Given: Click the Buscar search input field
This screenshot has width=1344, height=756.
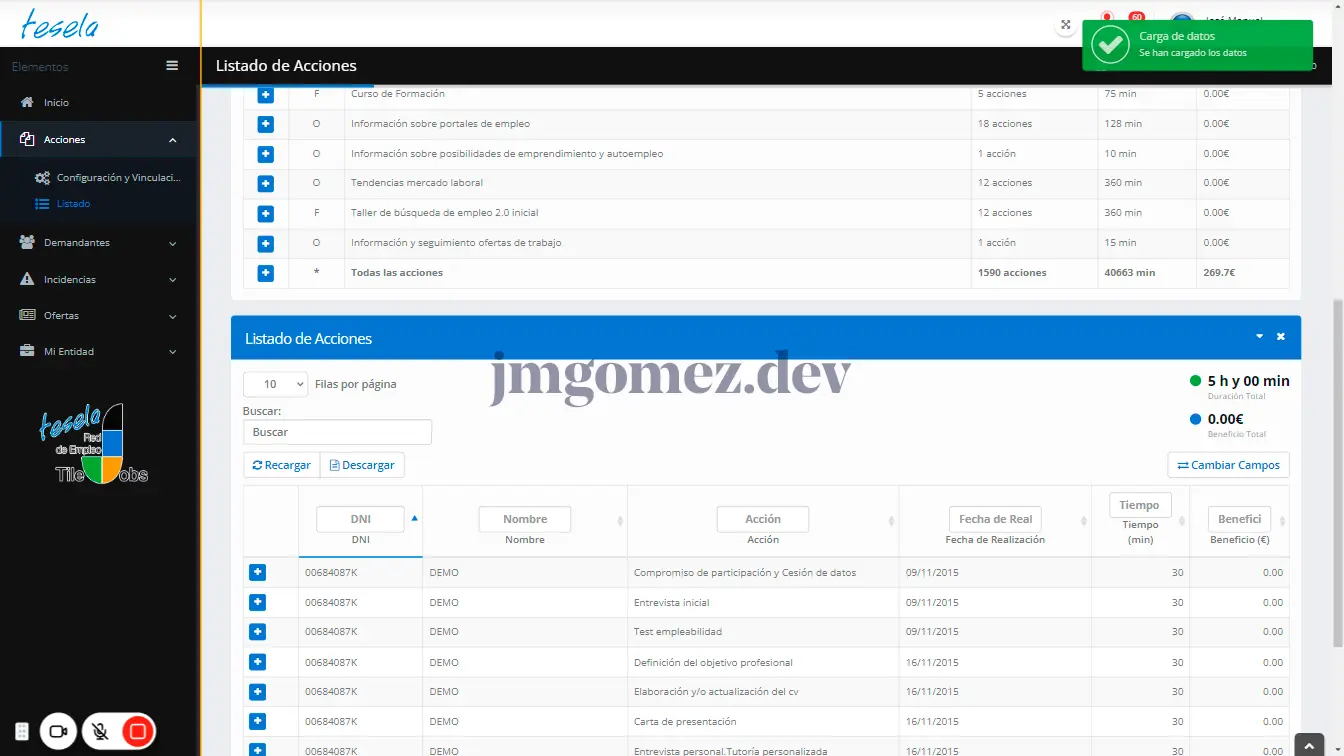Looking at the screenshot, I should (x=337, y=432).
